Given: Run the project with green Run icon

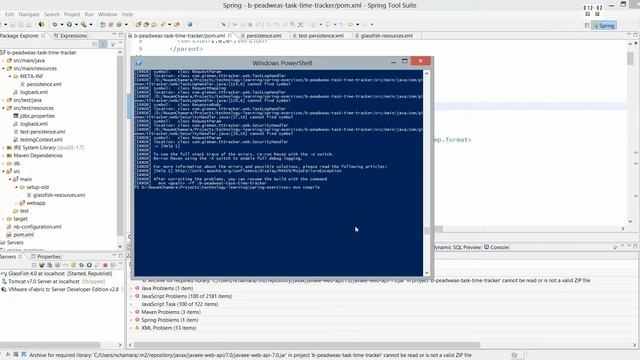Looking at the screenshot, I should pos(69,24).
